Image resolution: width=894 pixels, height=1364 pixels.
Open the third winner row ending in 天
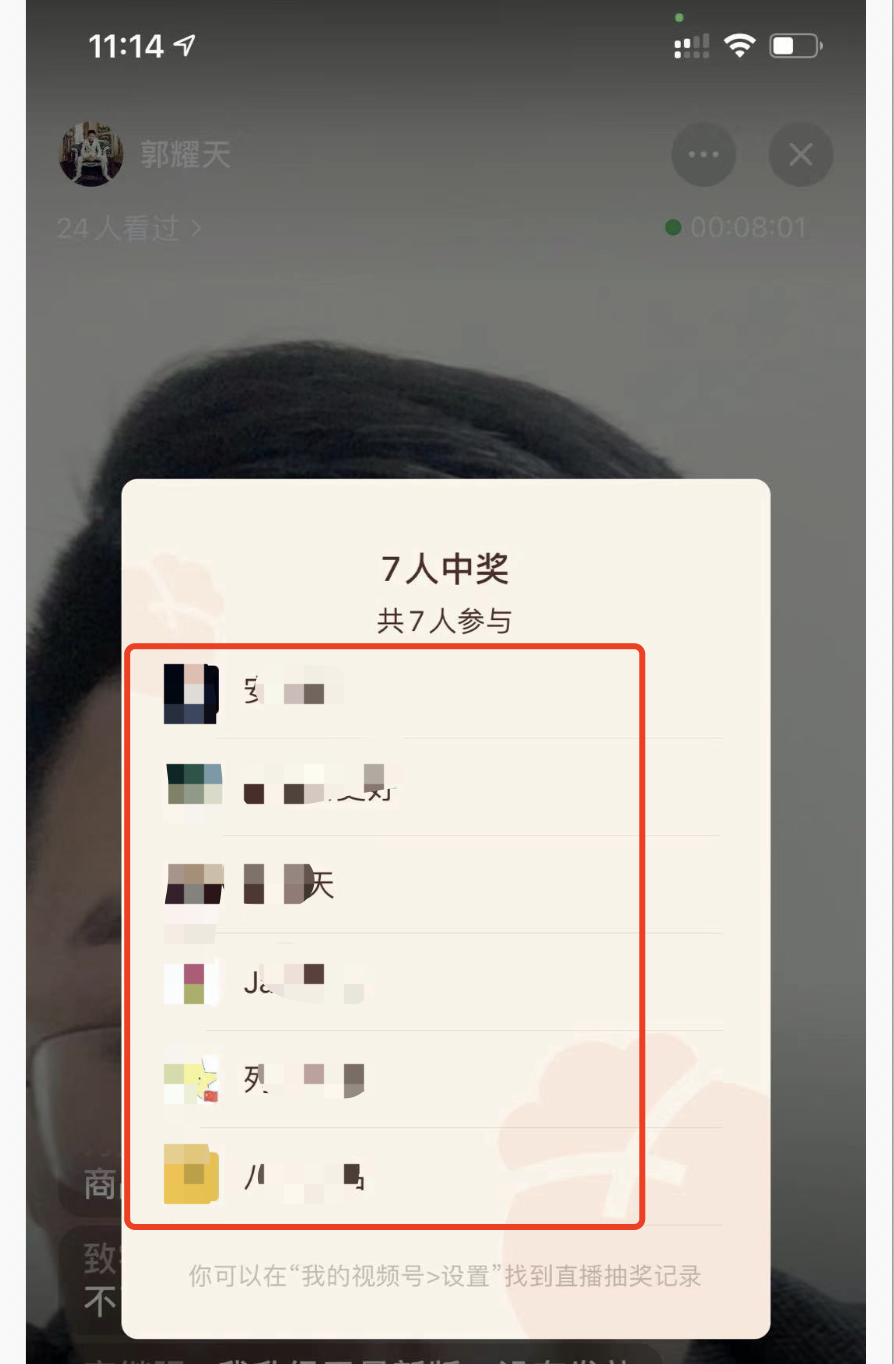[x=442, y=885]
